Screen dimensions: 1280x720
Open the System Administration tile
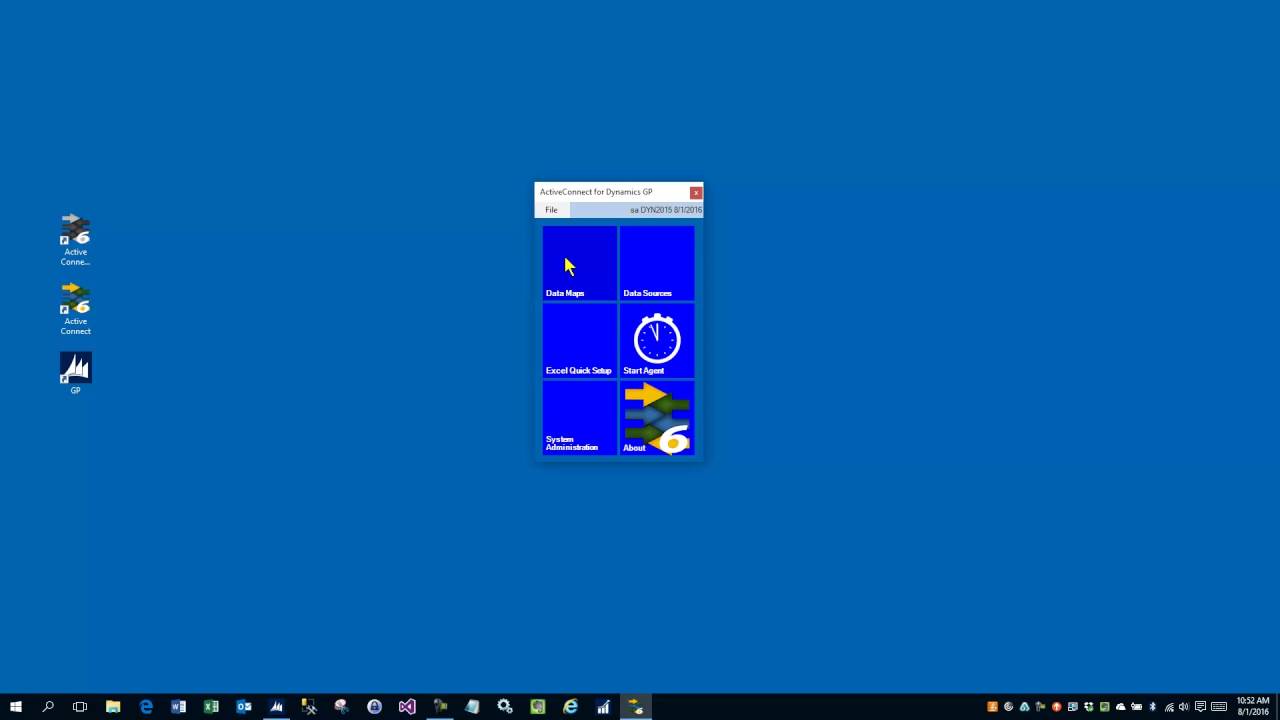tap(580, 418)
